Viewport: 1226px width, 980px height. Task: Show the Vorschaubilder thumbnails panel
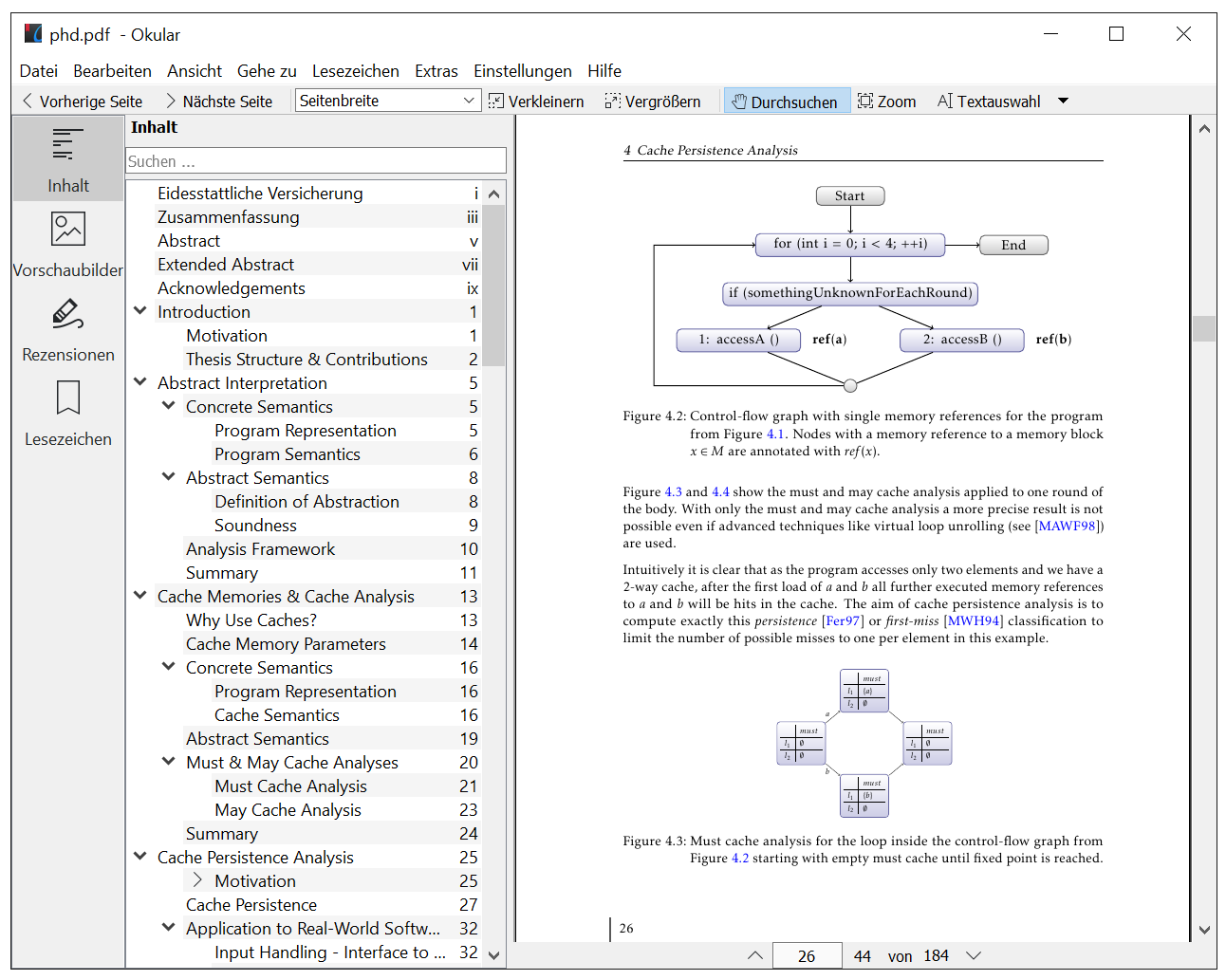click(68, 244)
